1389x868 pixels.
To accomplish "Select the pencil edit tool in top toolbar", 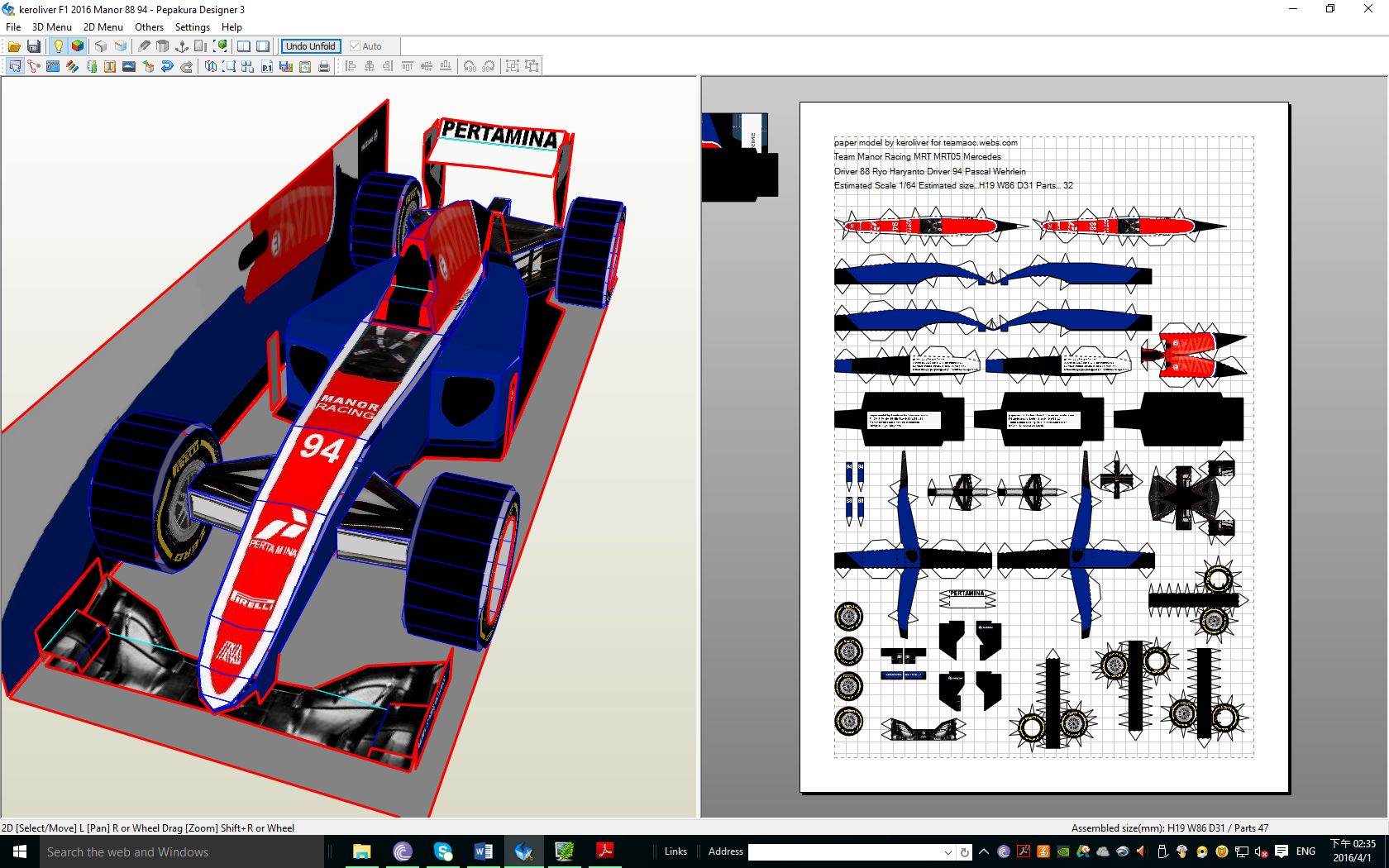I will 144,46.
